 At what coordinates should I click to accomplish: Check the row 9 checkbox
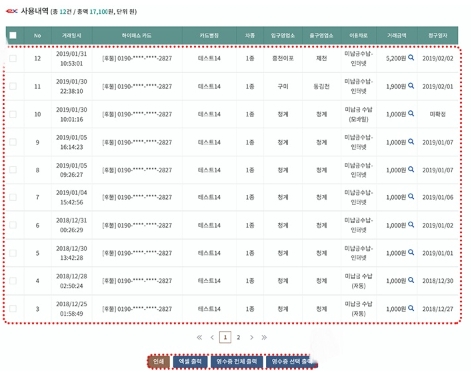coord(13,142)
